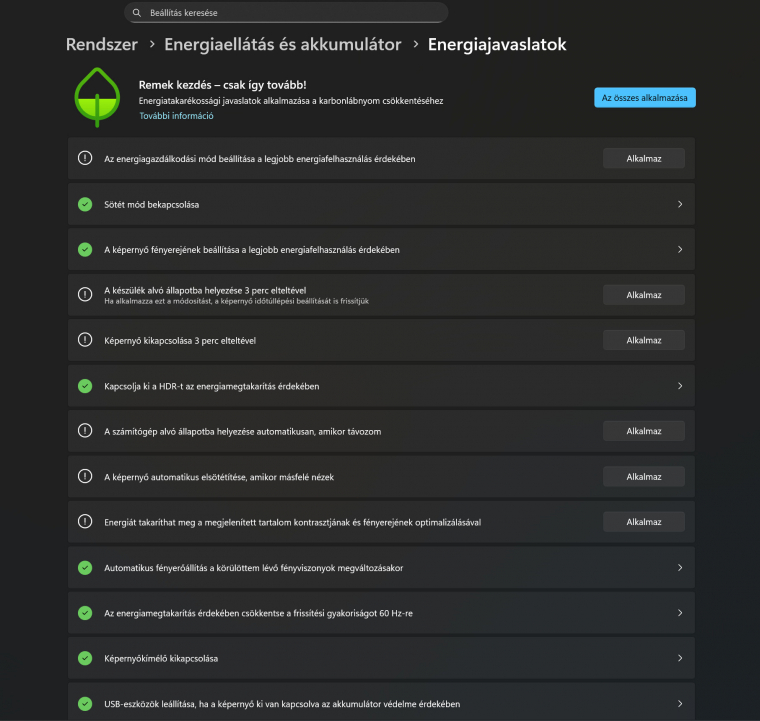This screenshot has width=760, height=721.
Task: Expand the képernyő fényerejének beállítása chevron
Action: pos(680,249)
